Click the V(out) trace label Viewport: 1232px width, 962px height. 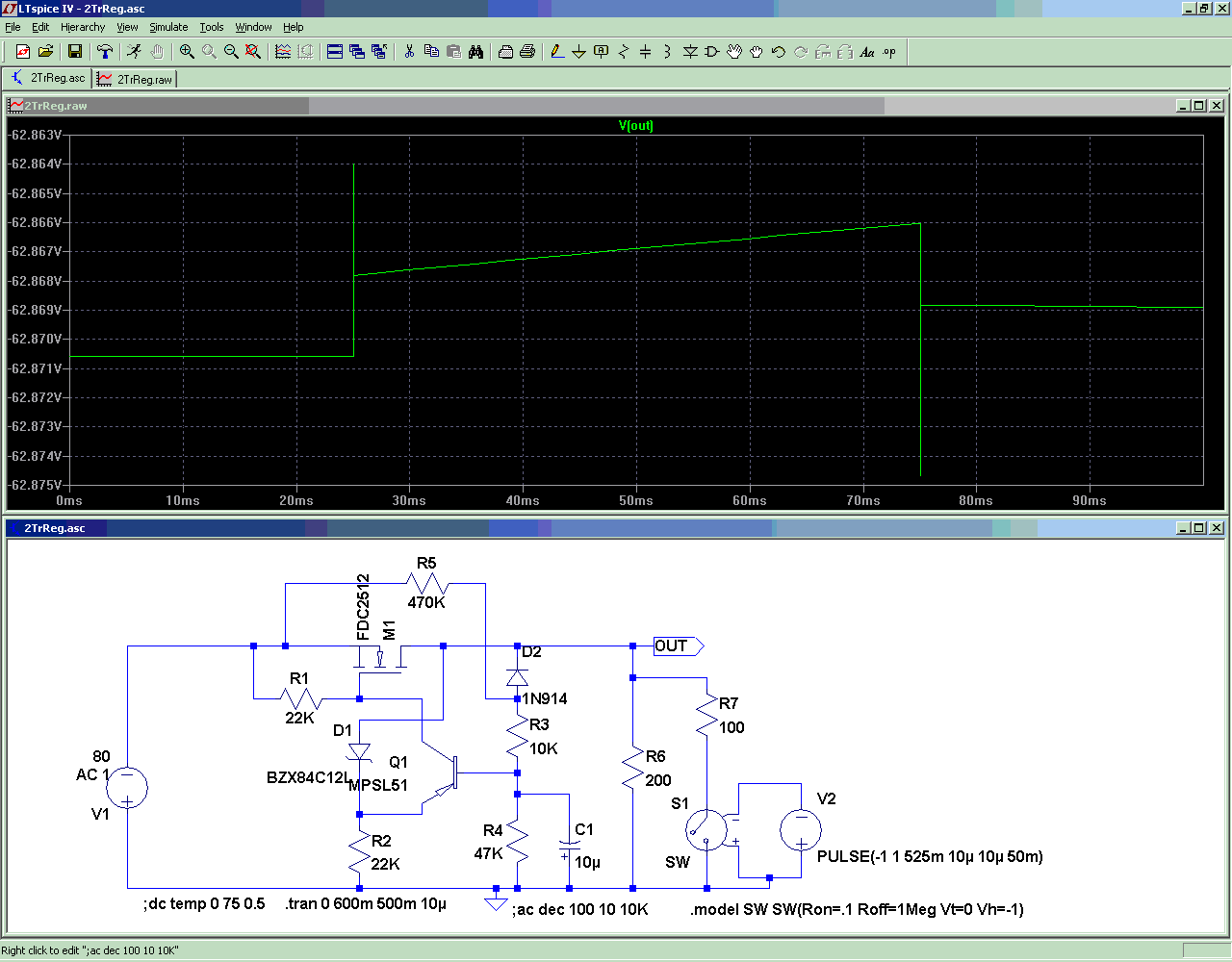pos(635,126)
